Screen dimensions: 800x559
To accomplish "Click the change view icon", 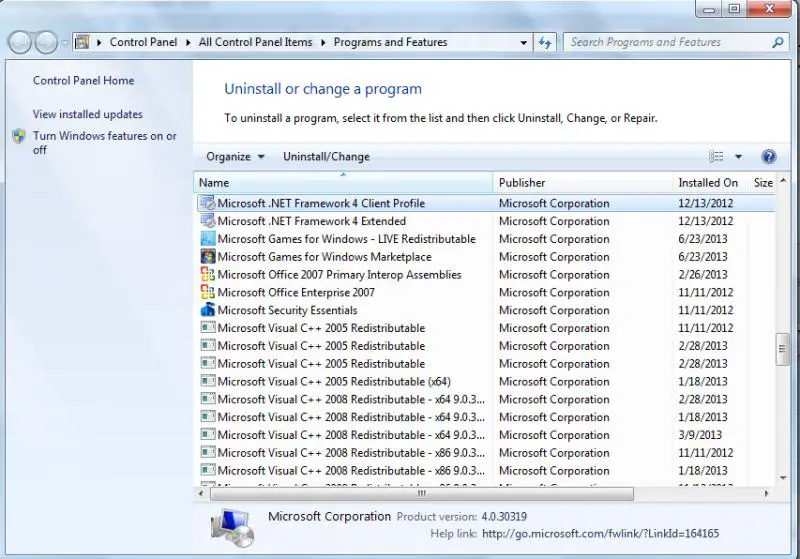I will click(716, 157).
